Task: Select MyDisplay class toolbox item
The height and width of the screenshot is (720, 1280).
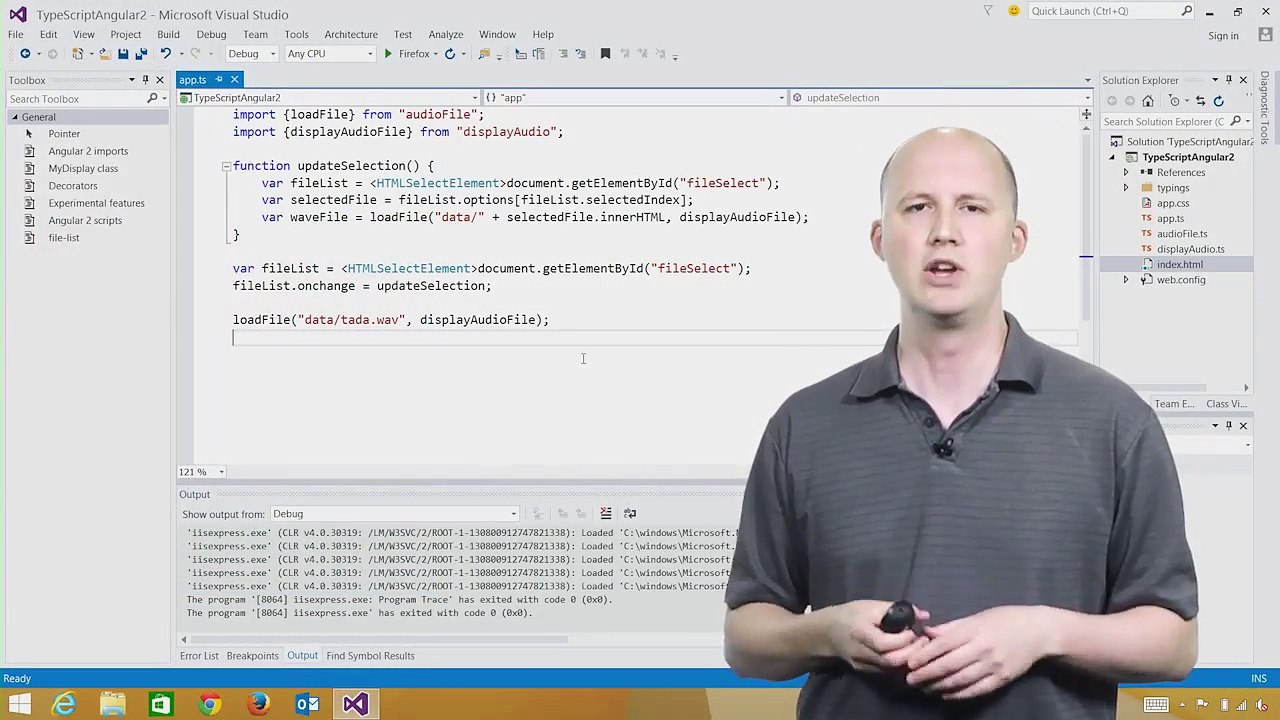Action: (x=83, y=168)
